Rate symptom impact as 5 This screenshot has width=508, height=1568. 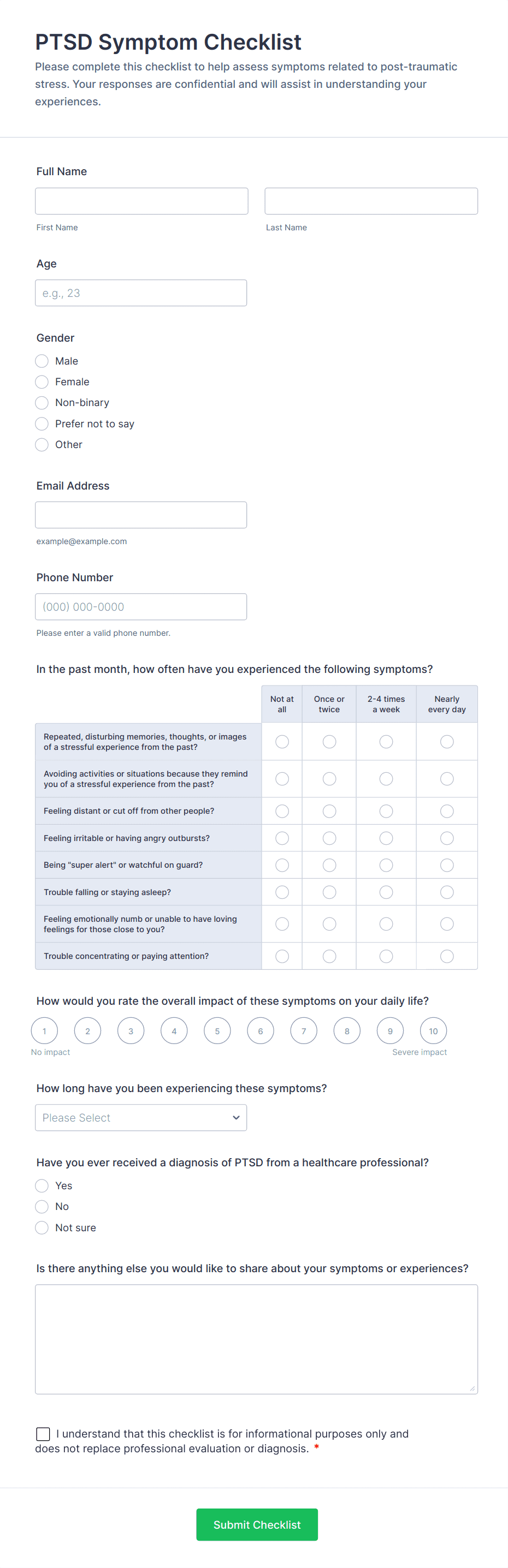(217, 1030)
